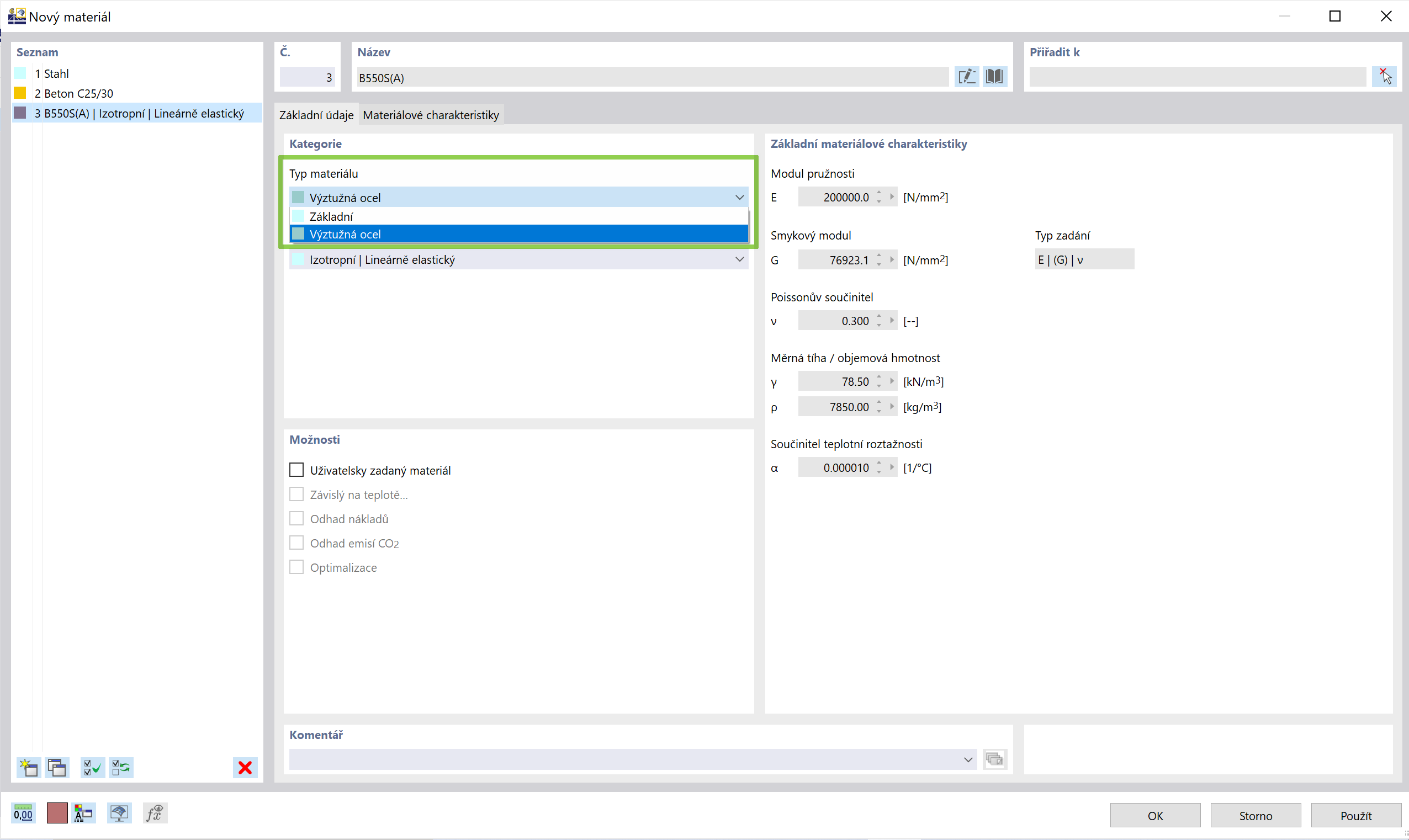1409x840 pixels.
Task: Open material library book icon
Action: pyautogui.click(x=994, y=76)
